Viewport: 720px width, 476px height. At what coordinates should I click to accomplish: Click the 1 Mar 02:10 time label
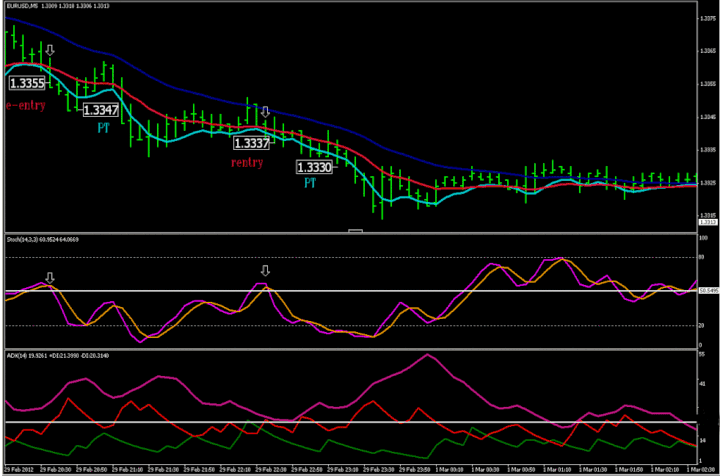point(664,470)
